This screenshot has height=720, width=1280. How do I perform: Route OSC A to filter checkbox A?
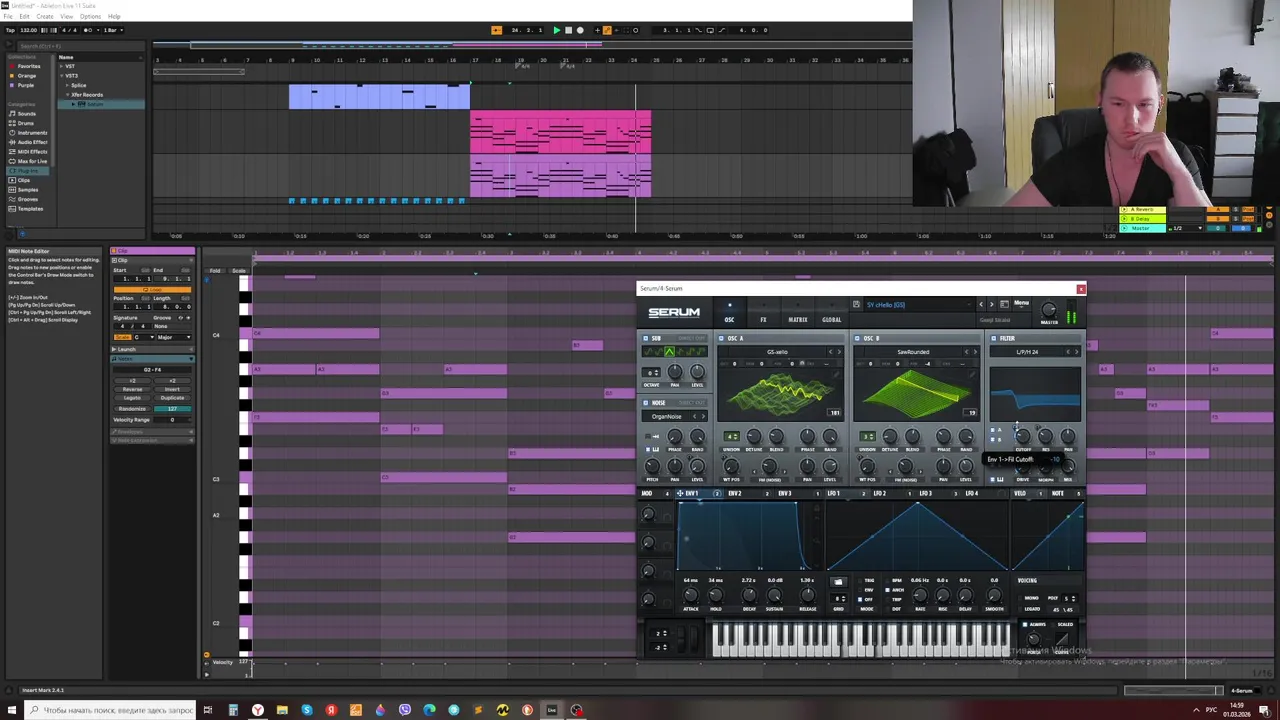tap(993, 430)
